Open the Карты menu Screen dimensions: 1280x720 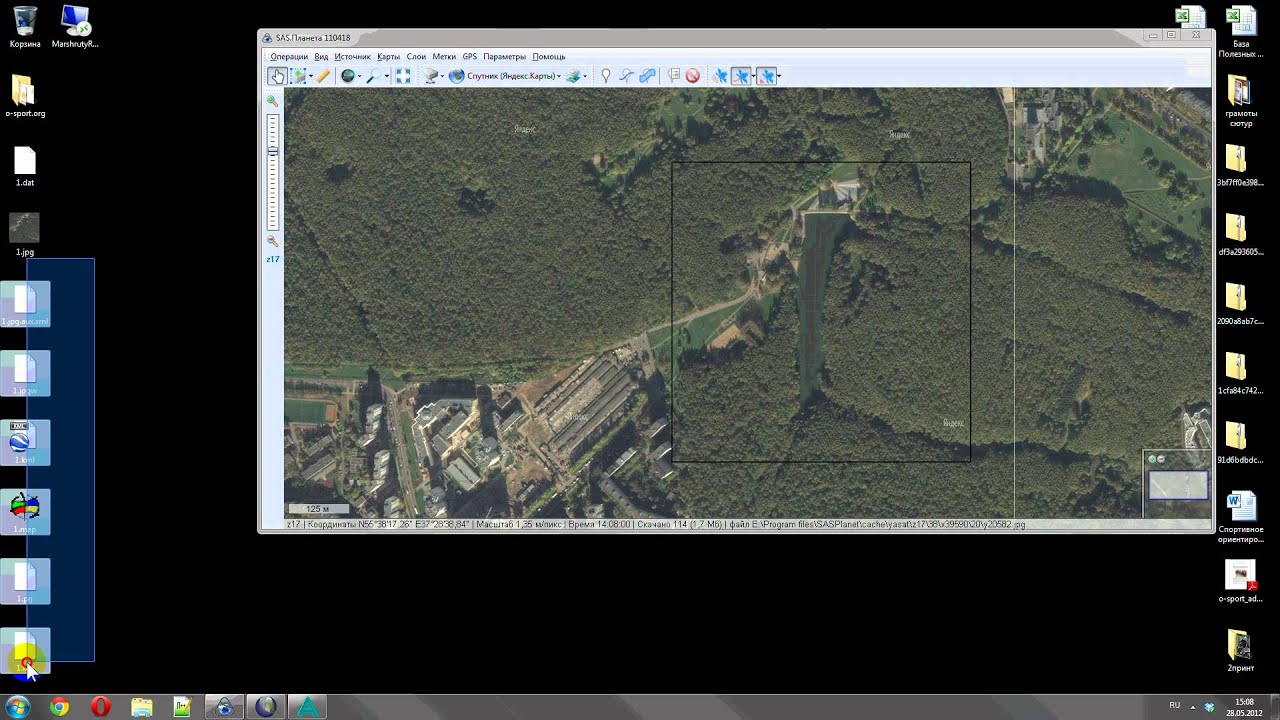click(388, 57)
